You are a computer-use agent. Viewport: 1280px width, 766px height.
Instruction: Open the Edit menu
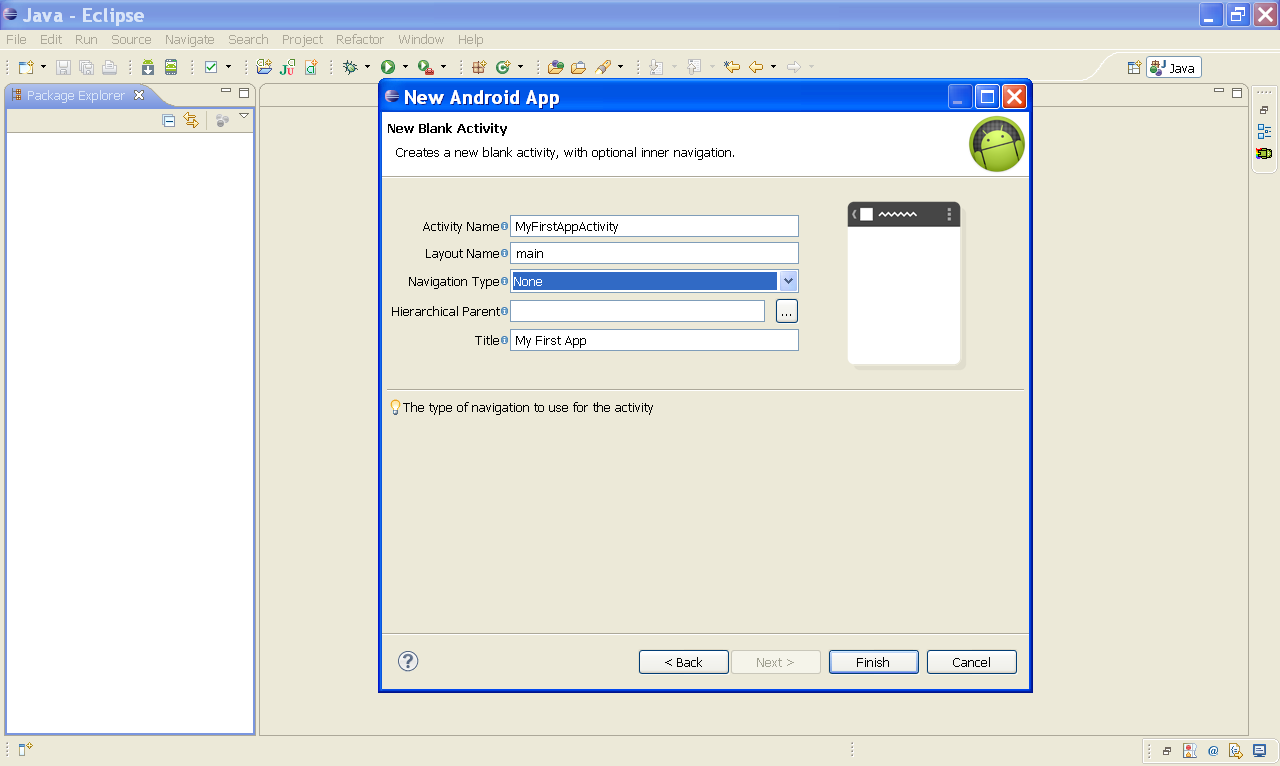pyautogui.click(x=51, y=40)
